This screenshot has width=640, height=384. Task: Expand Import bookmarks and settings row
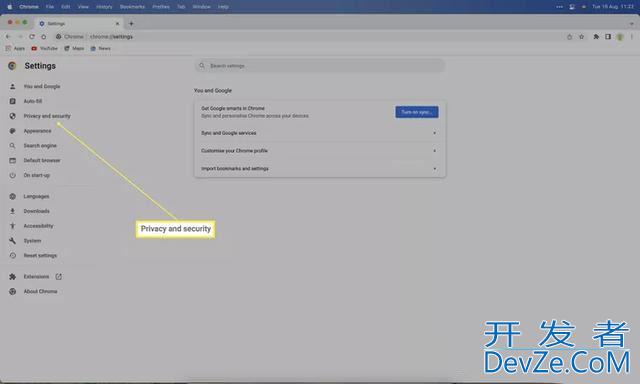pyautogui.click(x=320, y=169)
